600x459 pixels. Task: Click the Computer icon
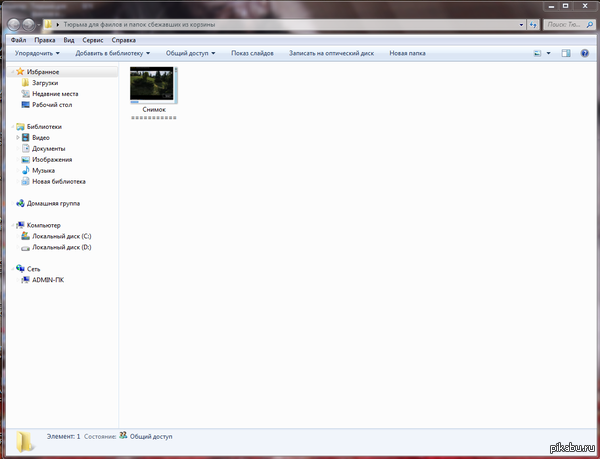(x=20, y=225)
